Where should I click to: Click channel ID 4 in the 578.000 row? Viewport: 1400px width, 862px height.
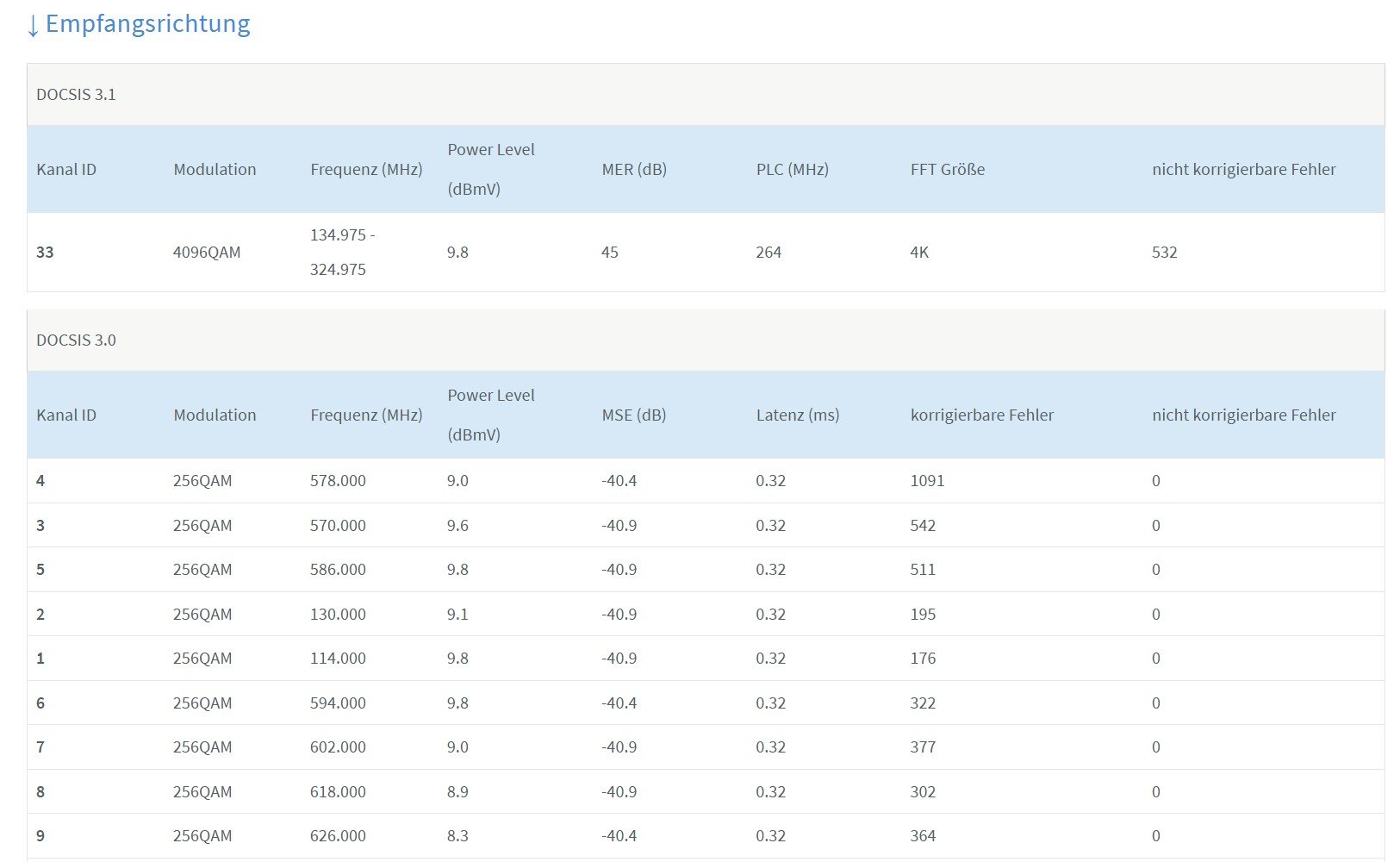(40, 481)
